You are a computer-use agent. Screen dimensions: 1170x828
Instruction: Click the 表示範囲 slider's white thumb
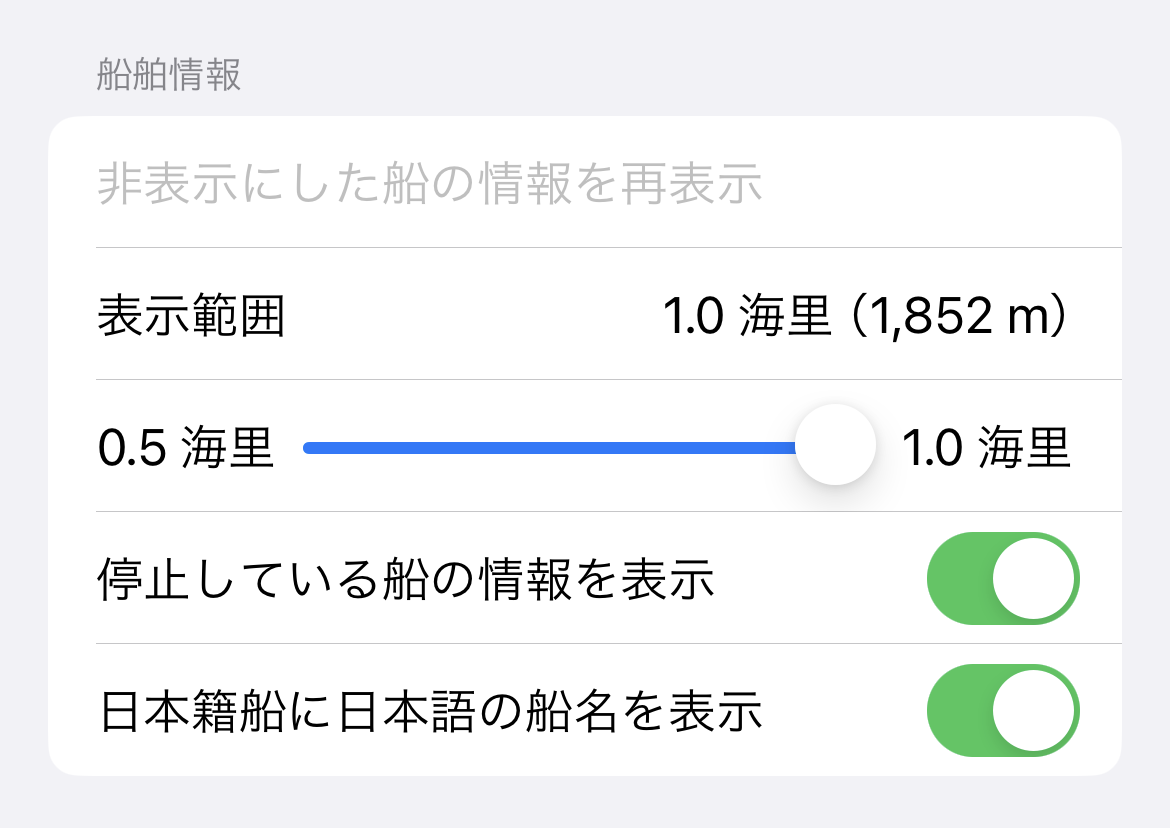[835, 446]
